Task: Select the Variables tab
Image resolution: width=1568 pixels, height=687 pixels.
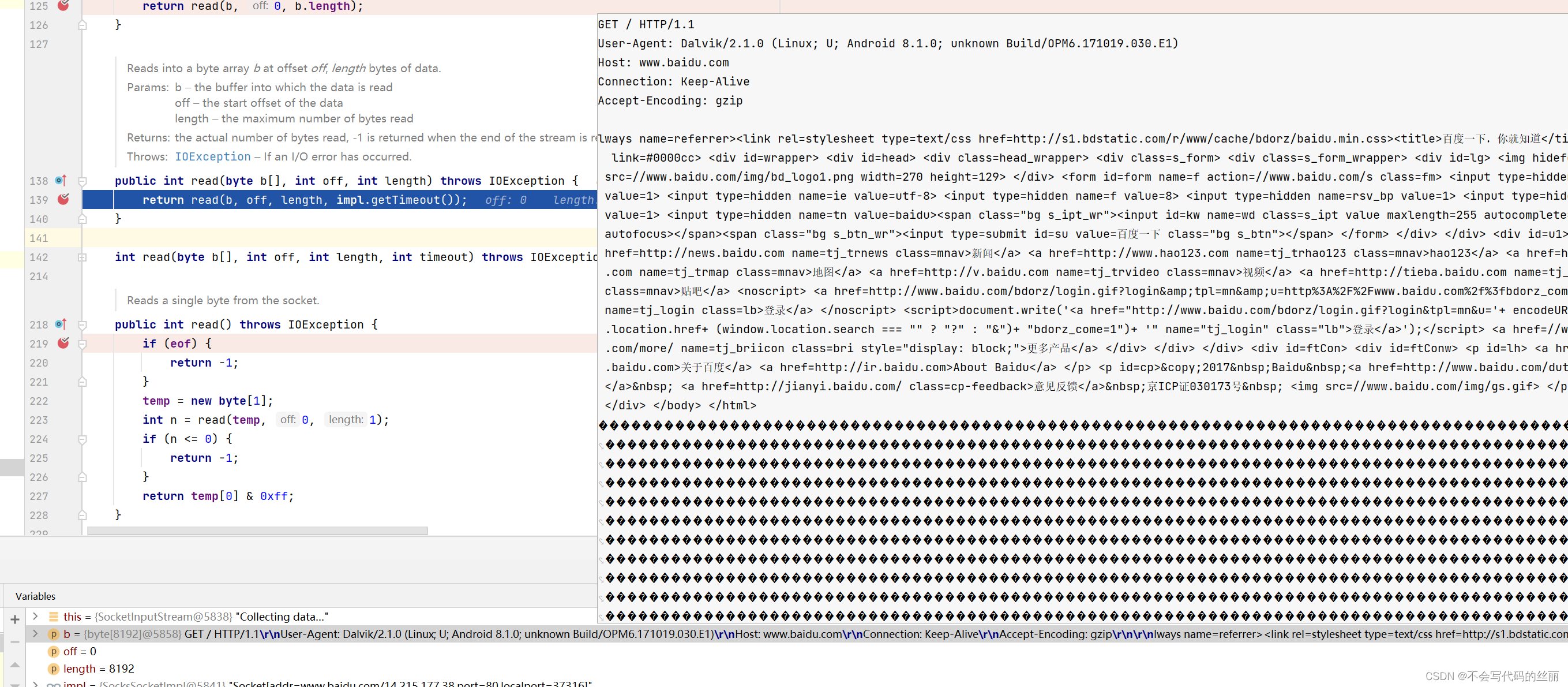Action: click(x=35, y=596)
